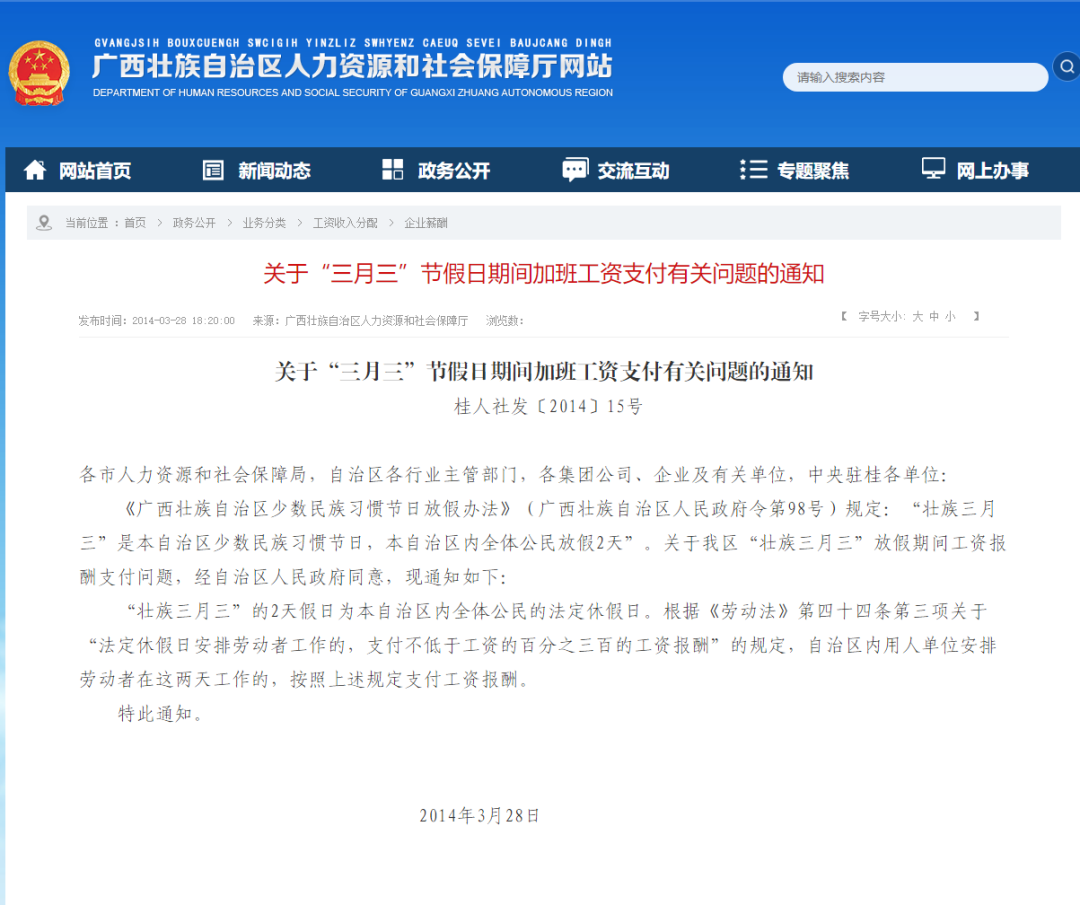
Task: Click the monitor icon beside 网上办事
Action: coord(933,170)
